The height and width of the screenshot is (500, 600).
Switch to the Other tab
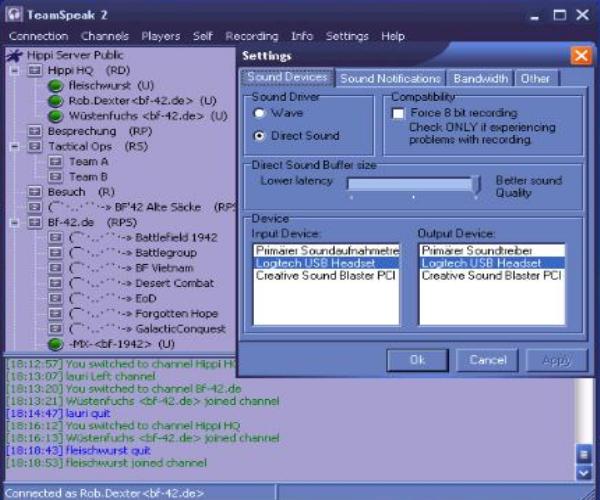(537, 78)
